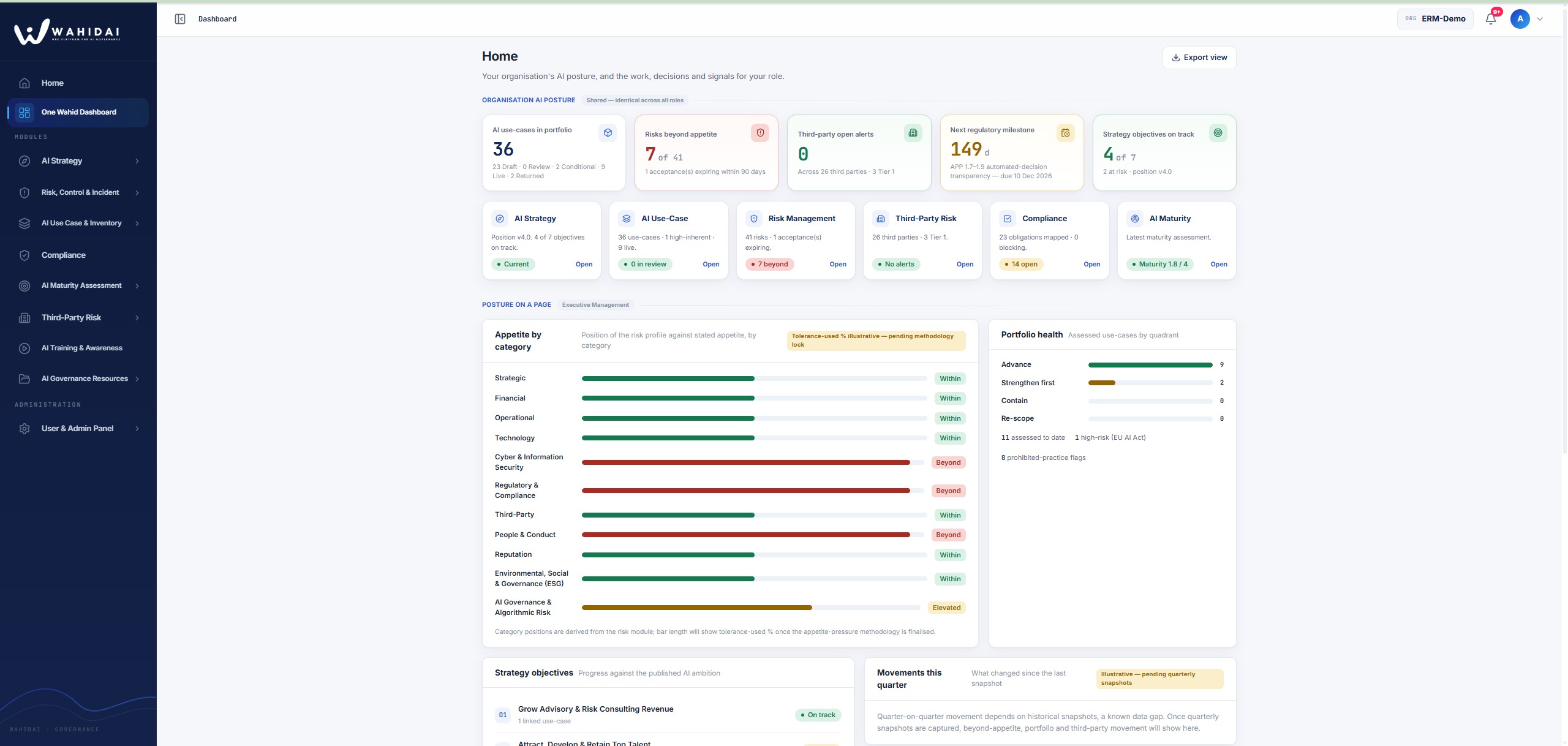This screenshot has height=746, width=1568.
Task: Open link on Risk Management card
Action: (838, 265)
